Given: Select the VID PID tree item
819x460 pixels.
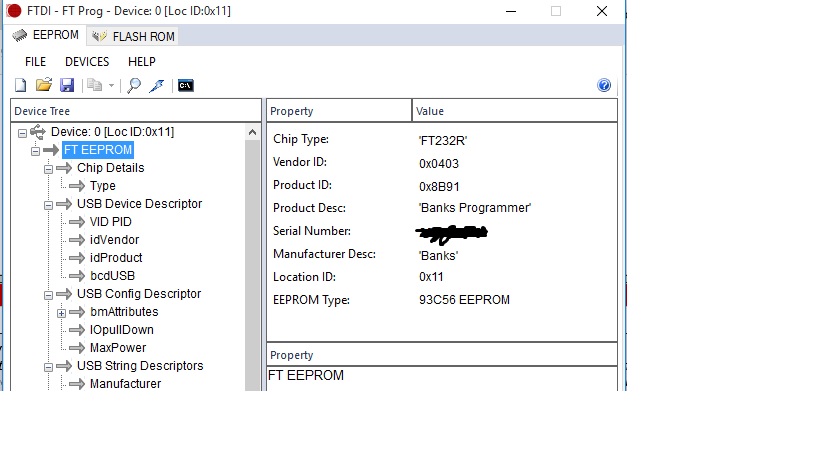Looking at the screenshot, I should (111, 222).
